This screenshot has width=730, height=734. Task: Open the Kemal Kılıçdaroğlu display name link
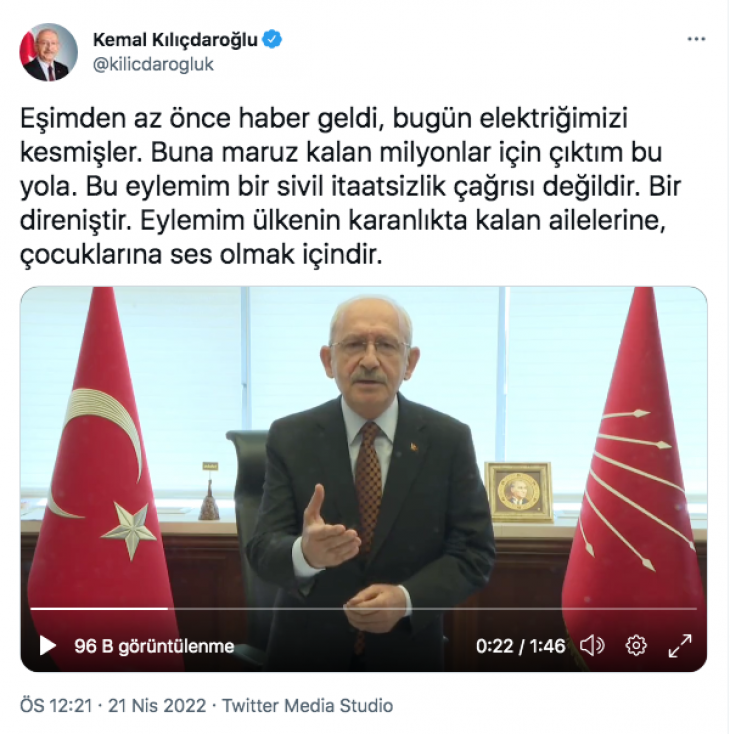pos(175,40)
